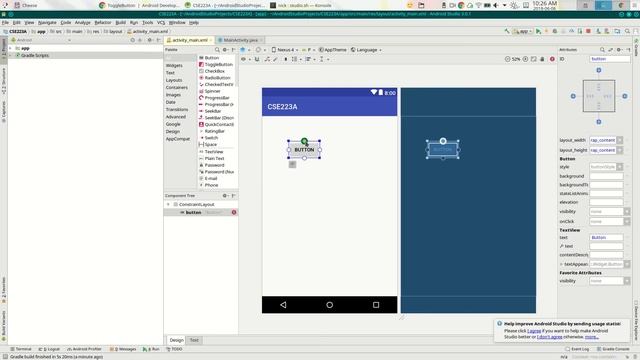Toggle autoconnect magnet icon

click(257, 59)
